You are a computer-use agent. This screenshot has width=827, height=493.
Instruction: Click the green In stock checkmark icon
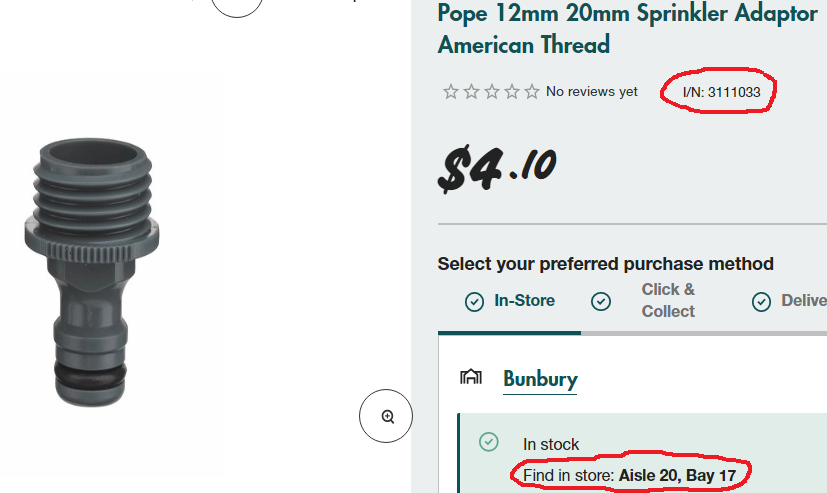488,441
